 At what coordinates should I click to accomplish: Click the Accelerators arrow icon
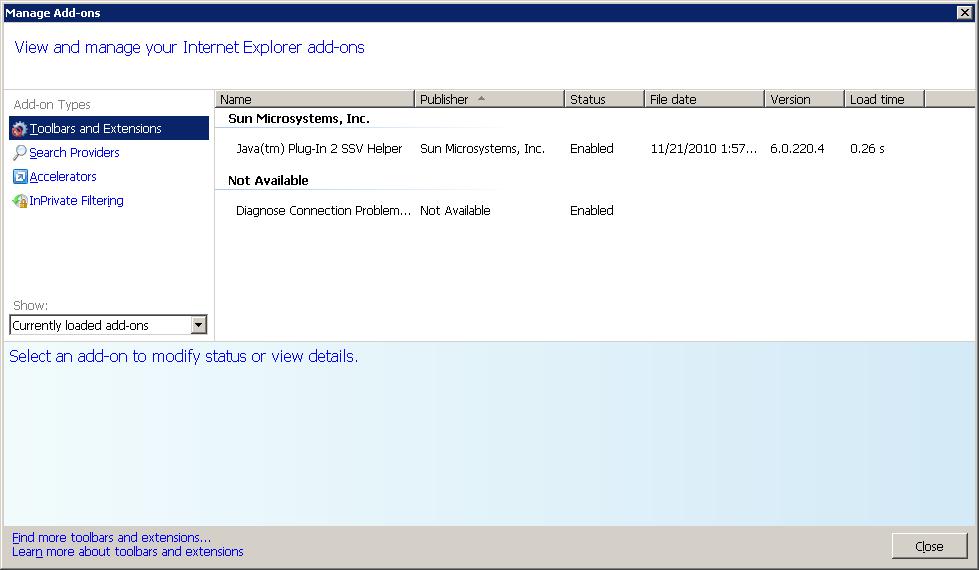20,177
